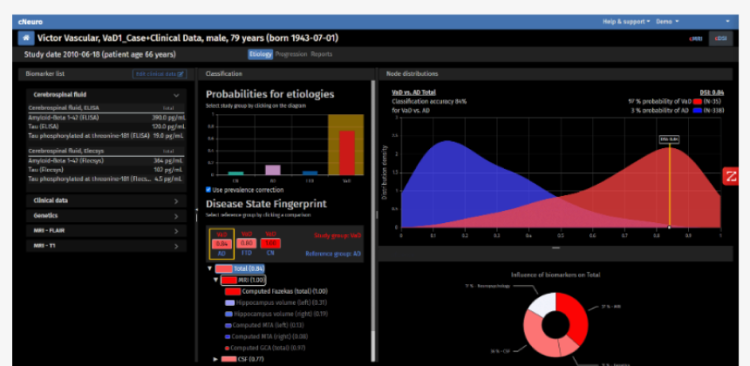Collapse the Total (0.84) tree node
The width and height of the screenshot is (750, 366).
(x=210, y=269)
